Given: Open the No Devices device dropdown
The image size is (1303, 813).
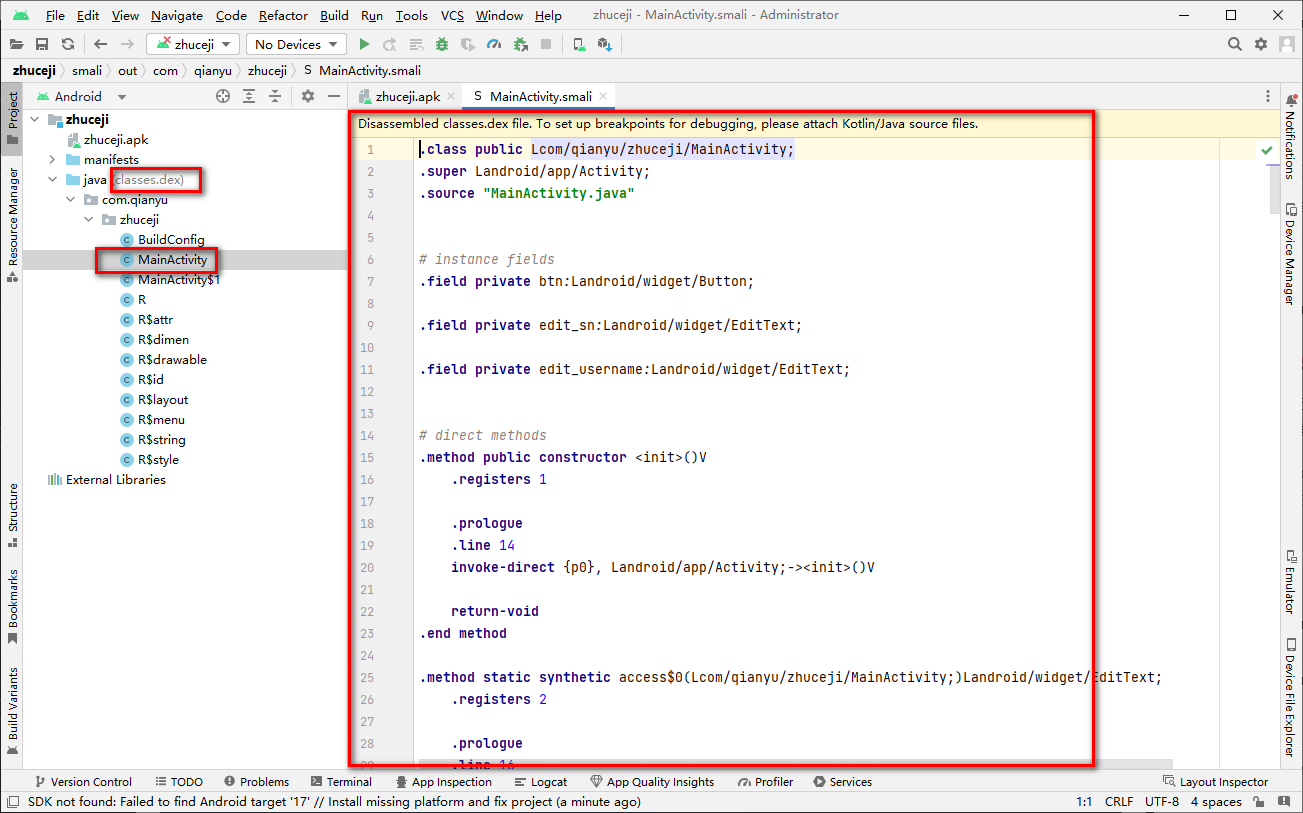Looking at the screenshot, I should [295, 44].
